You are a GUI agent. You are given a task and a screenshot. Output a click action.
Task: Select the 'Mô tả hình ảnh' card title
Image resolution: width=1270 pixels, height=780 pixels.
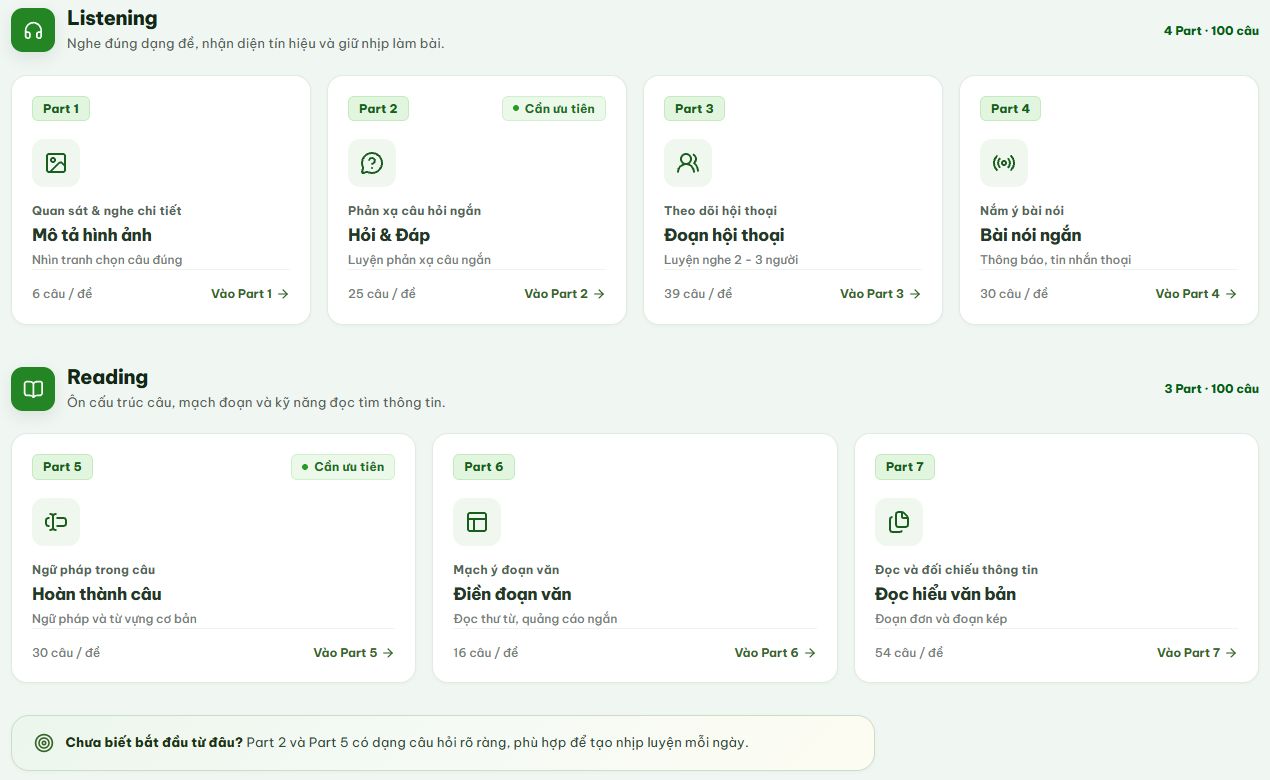pyautogui.click(x=92, y=235)
